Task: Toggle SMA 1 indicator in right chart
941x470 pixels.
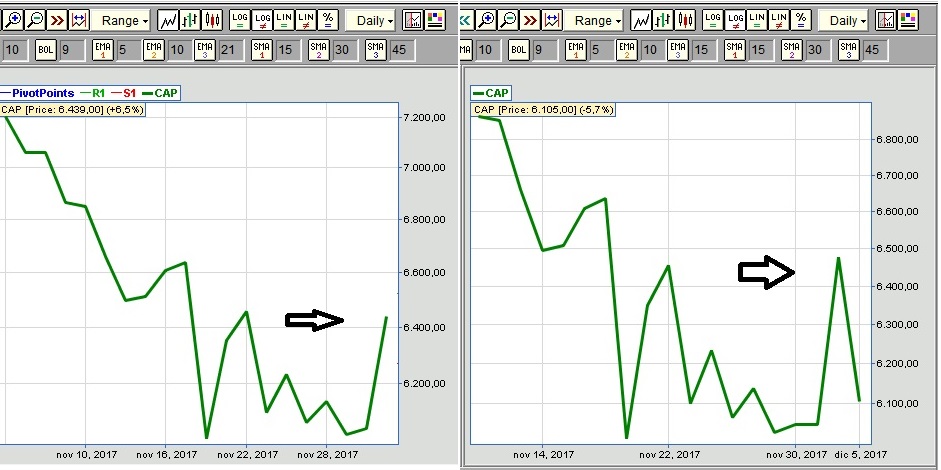Action: [735, 50]
